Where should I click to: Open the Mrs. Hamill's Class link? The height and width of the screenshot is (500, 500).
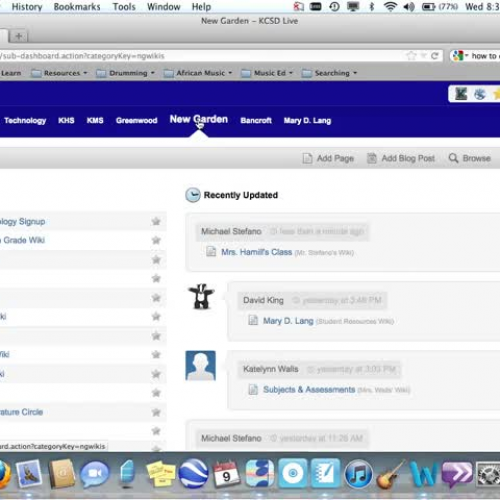[x=257, y=252]
